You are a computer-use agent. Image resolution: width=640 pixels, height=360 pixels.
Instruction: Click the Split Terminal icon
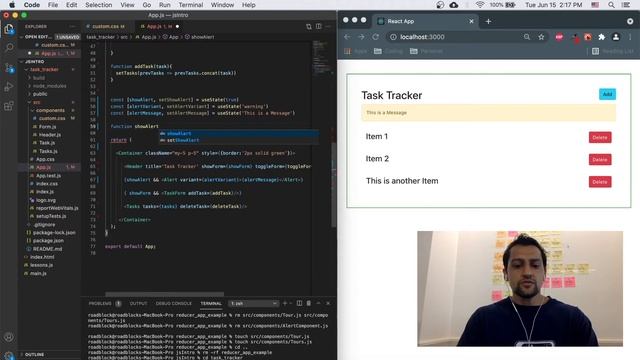pos(299,303)
